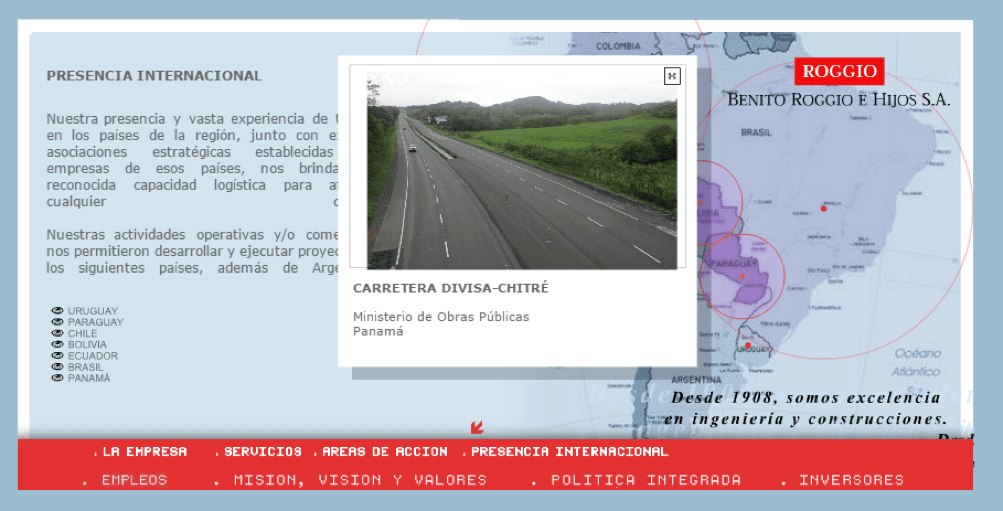
Task: Click the eye icon beside PARAGUAY
Action: (58, 322)
